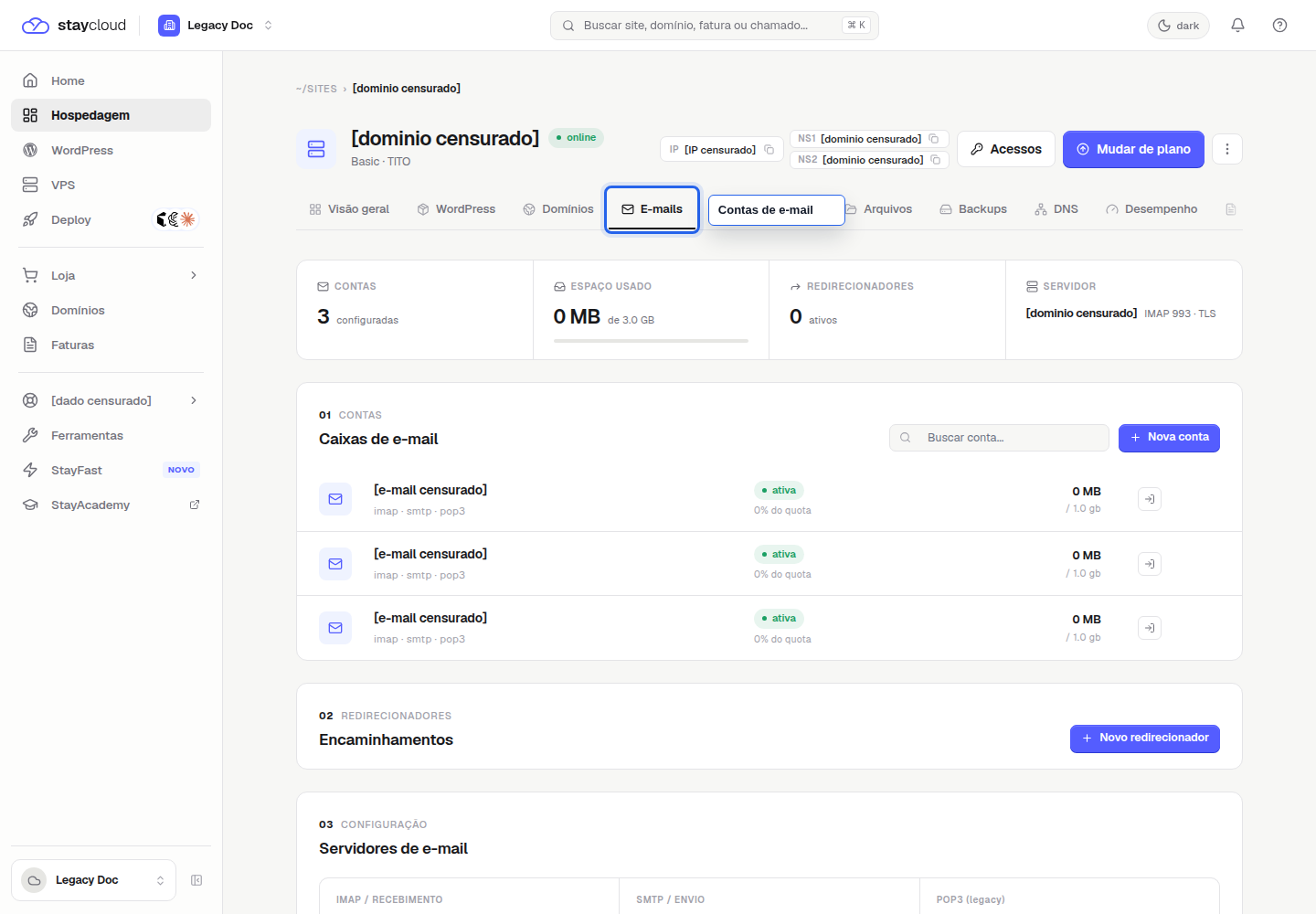Click the online status badge

(x=576, y=138)
